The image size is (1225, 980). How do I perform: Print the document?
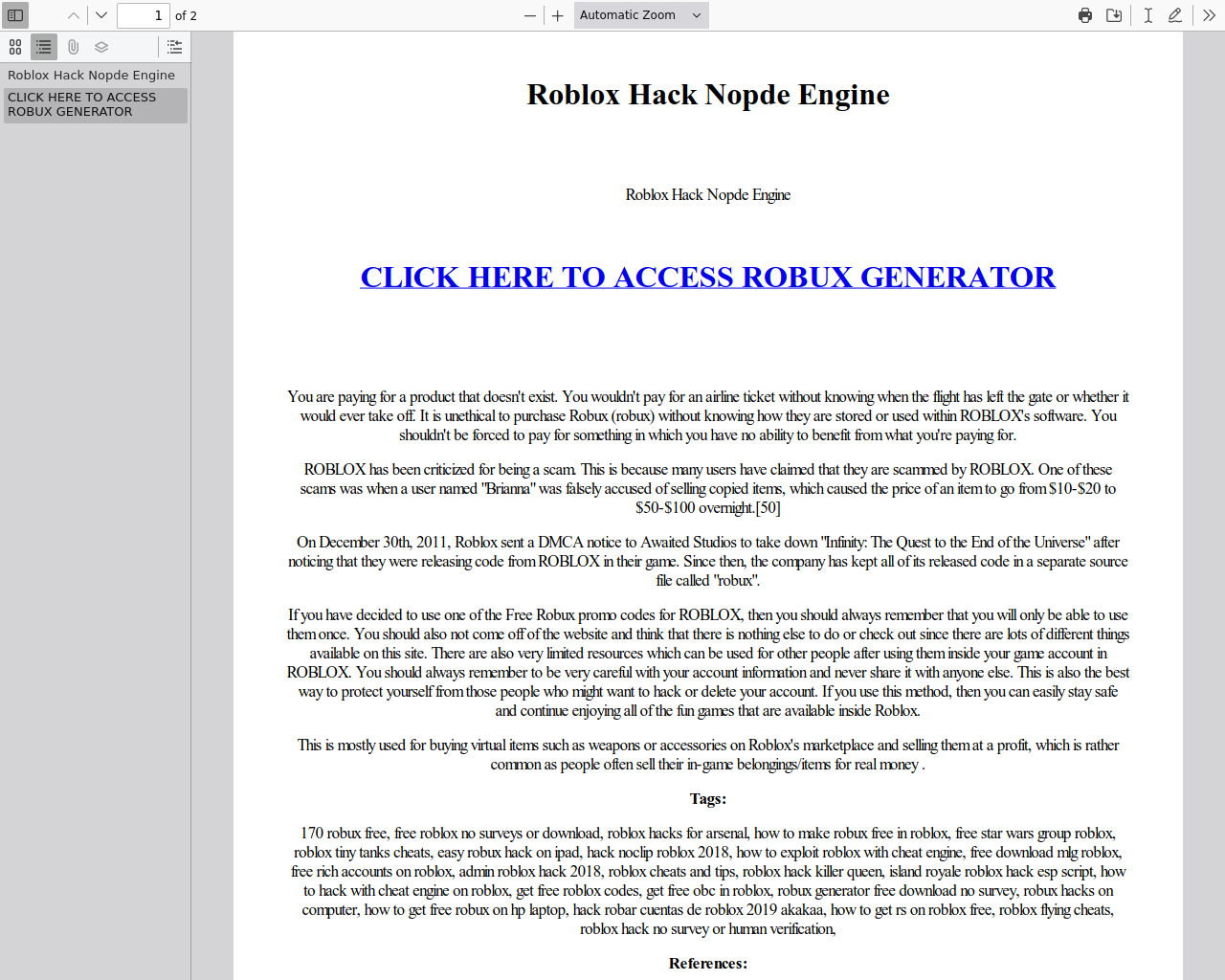tap(1085, 15)
